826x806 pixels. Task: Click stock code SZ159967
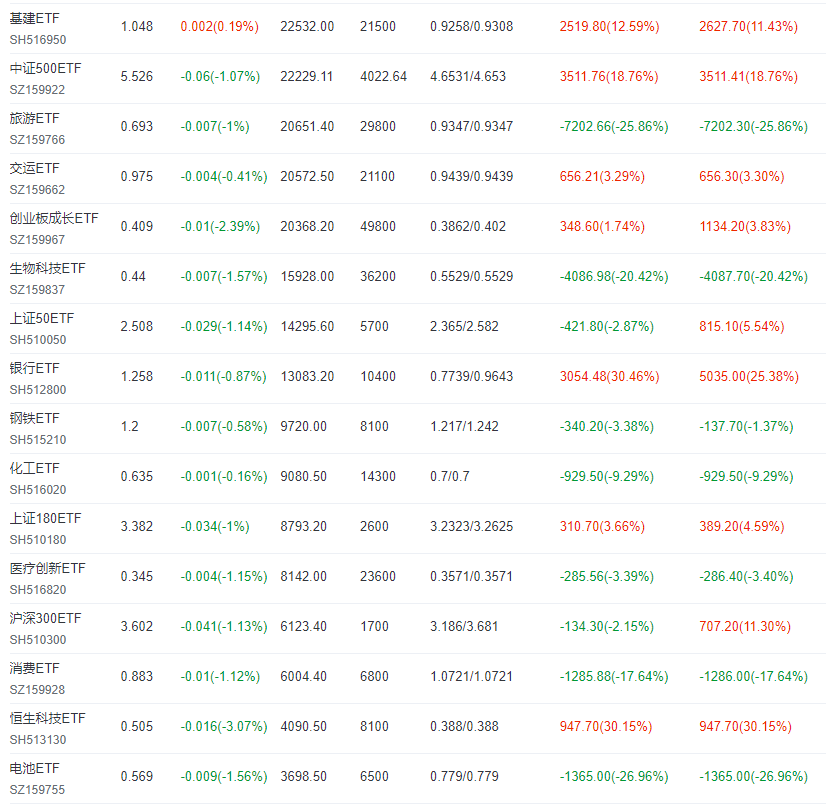pos(37,240)
